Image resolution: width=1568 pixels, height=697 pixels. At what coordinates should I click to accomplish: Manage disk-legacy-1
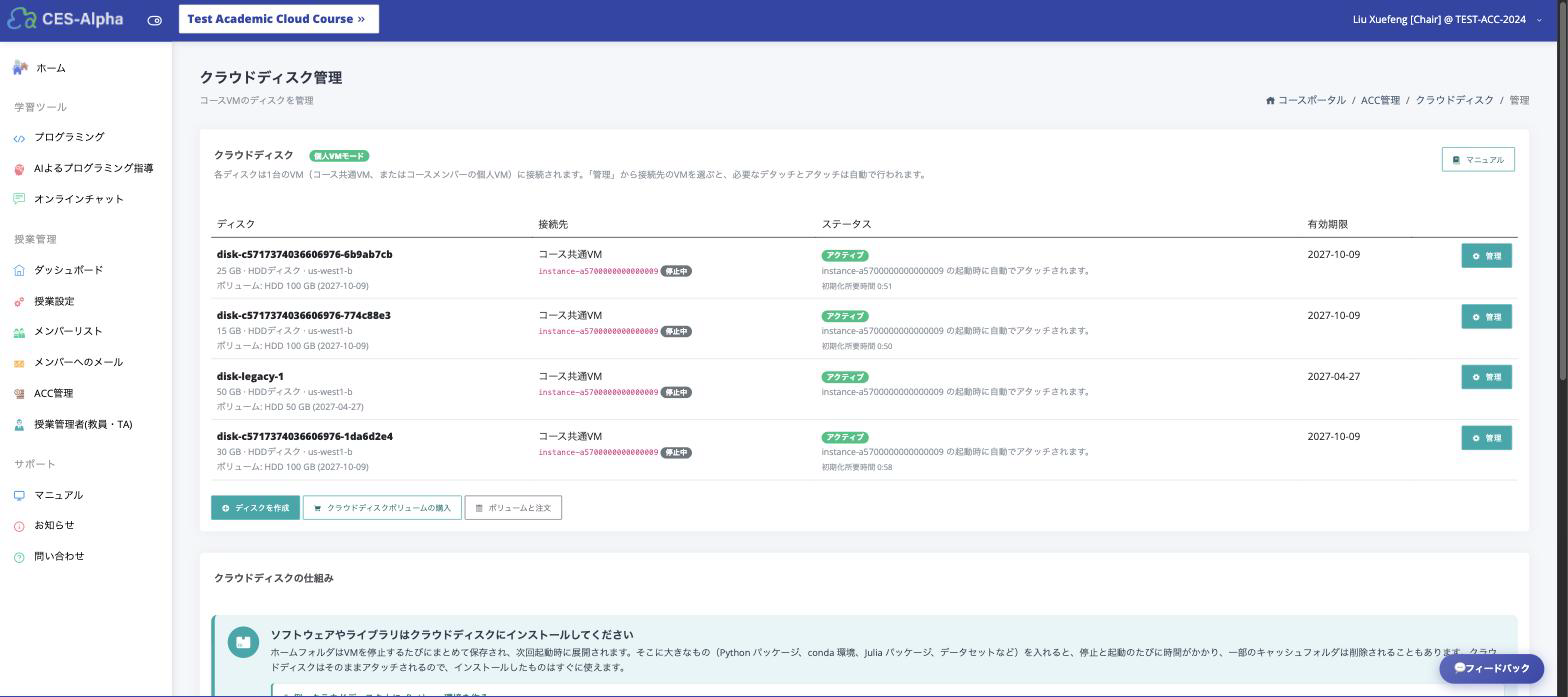point(1486,377)
